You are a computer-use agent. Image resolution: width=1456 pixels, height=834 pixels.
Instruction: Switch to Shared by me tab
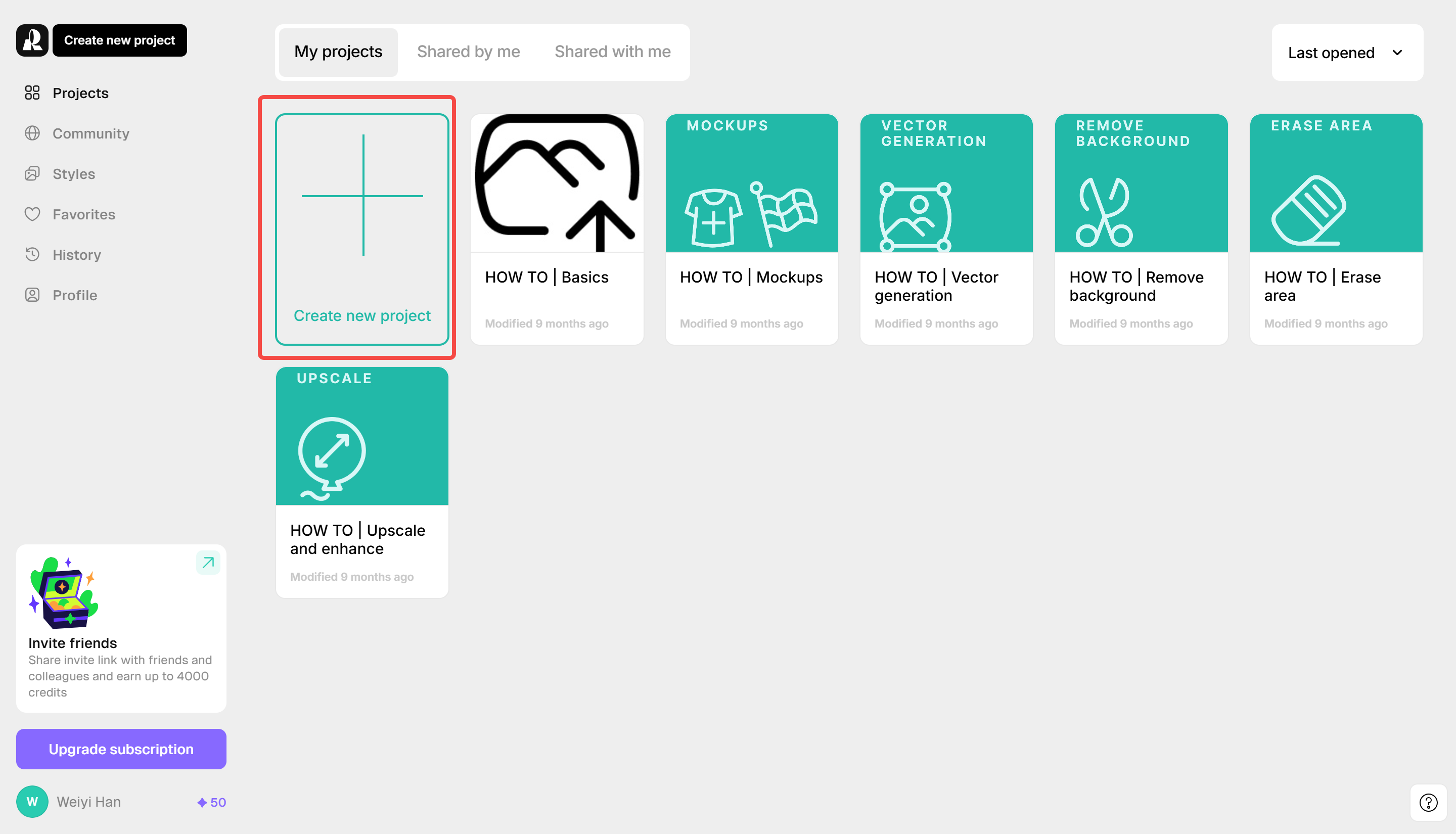468,52
